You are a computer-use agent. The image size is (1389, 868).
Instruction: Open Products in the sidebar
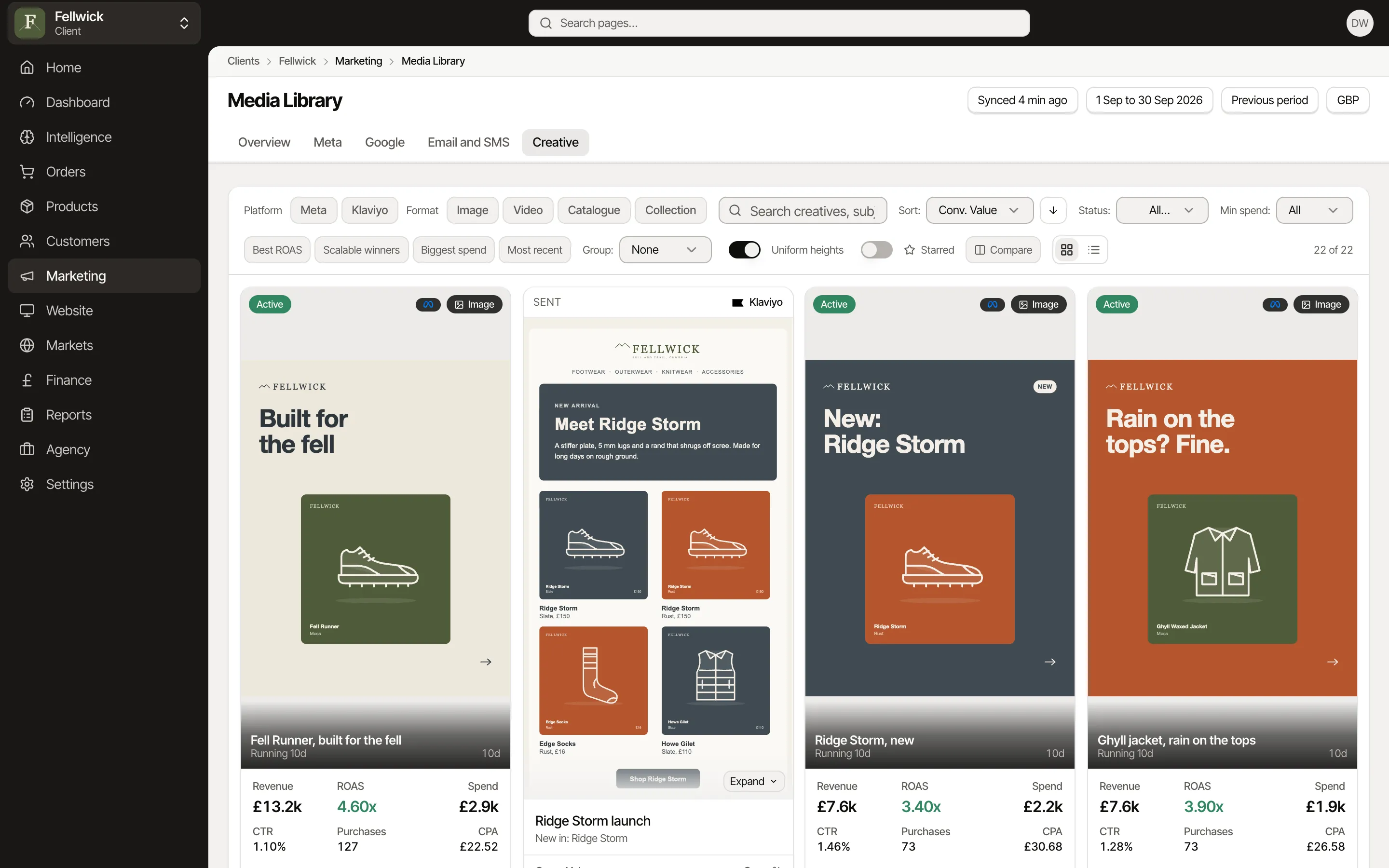[104, 207]
